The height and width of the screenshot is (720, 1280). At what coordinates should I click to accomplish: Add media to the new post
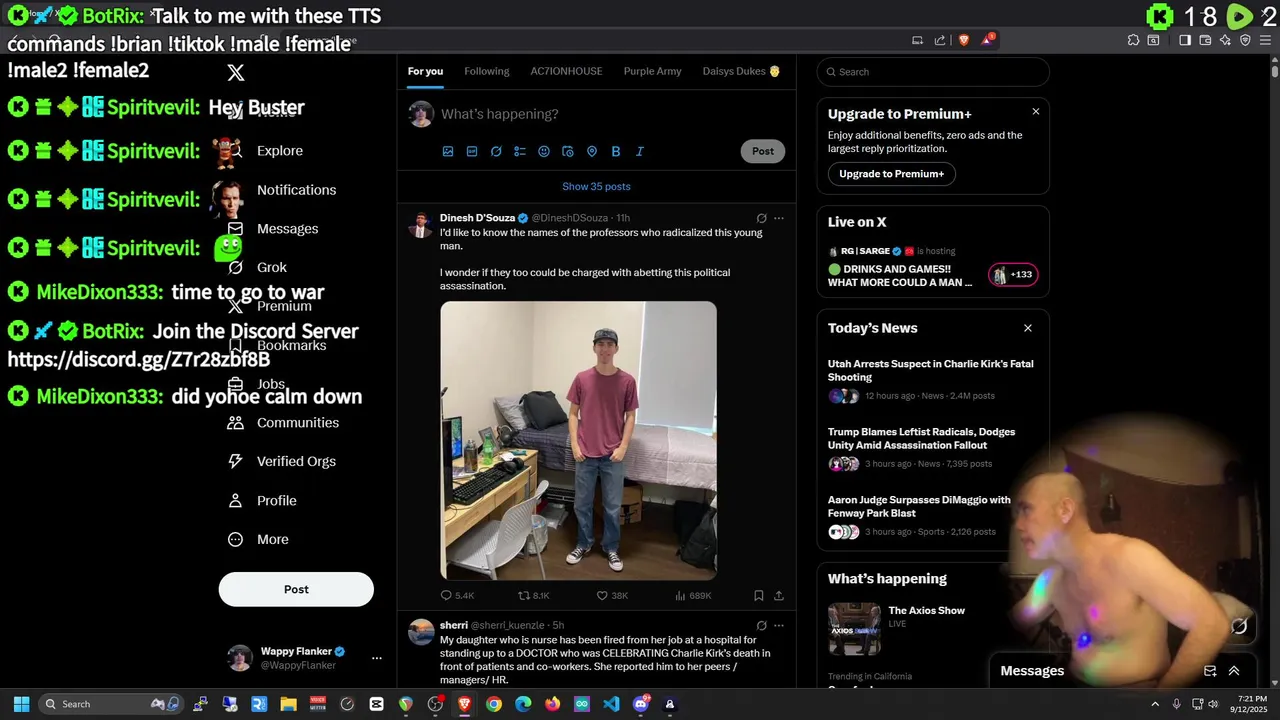pos(448,151)
